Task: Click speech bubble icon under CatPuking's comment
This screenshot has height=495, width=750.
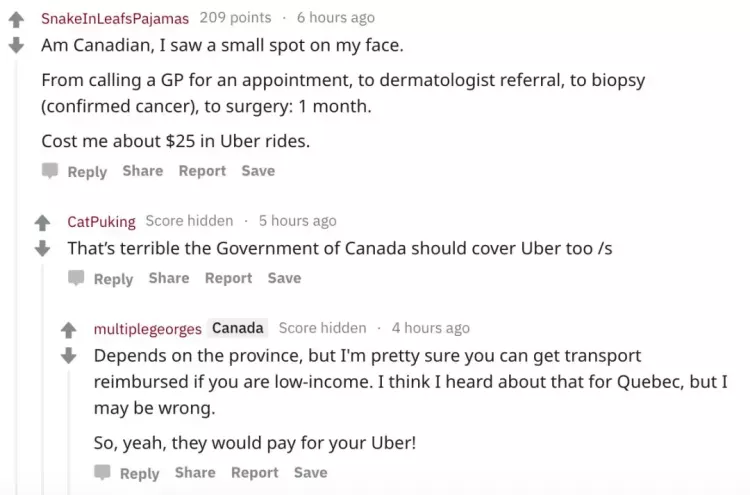Action: coord(76,278)
